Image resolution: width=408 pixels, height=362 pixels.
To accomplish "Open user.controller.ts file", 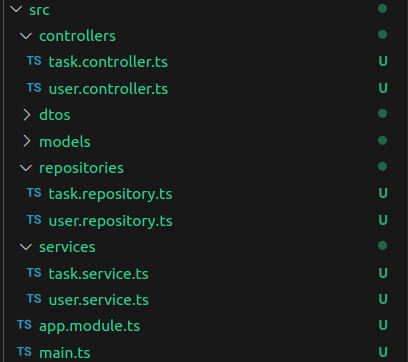I will tap(108, 89).
